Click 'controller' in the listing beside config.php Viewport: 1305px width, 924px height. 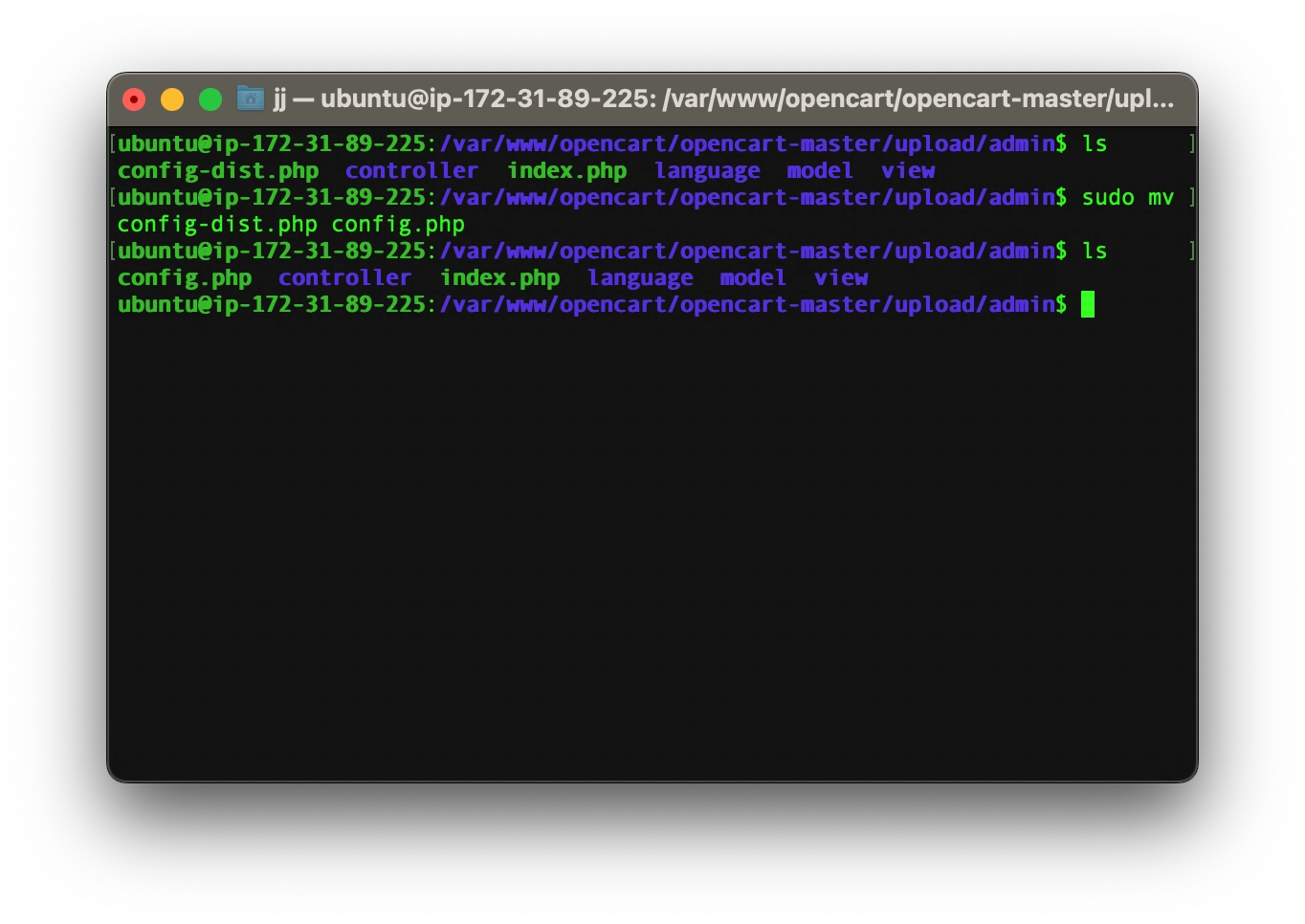click(x=345, y=277)
